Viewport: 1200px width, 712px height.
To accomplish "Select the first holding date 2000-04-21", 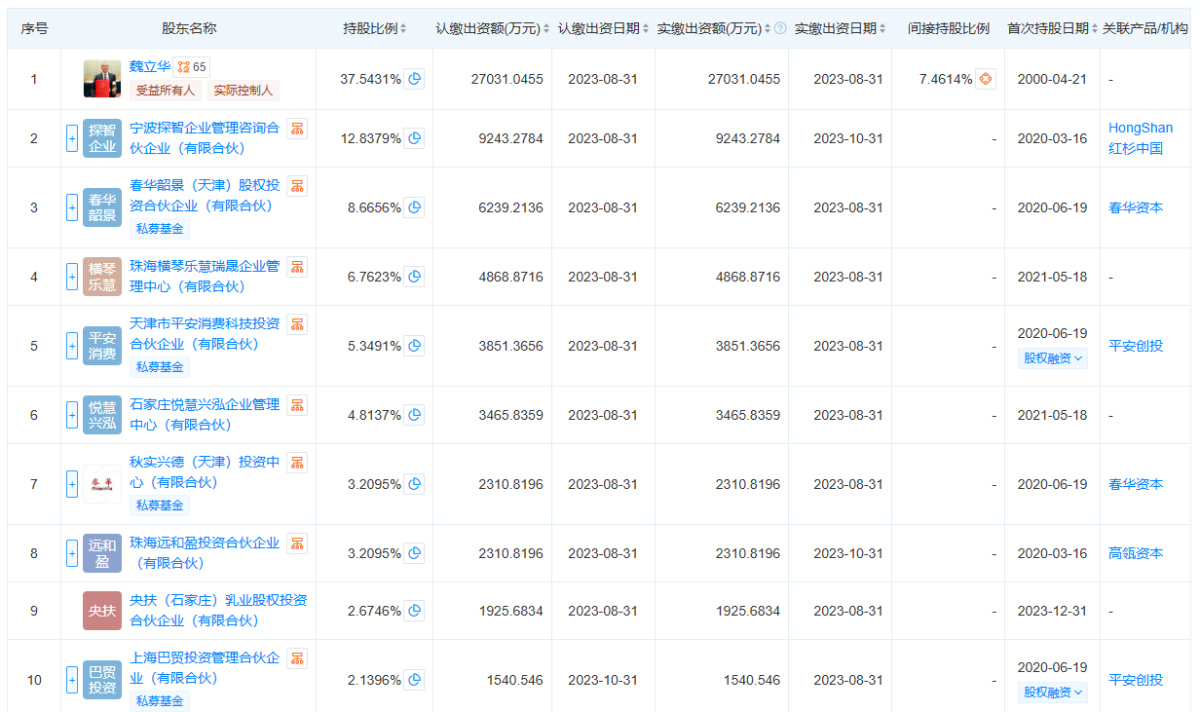I will pyautogui.click(x=1052, y=79).
